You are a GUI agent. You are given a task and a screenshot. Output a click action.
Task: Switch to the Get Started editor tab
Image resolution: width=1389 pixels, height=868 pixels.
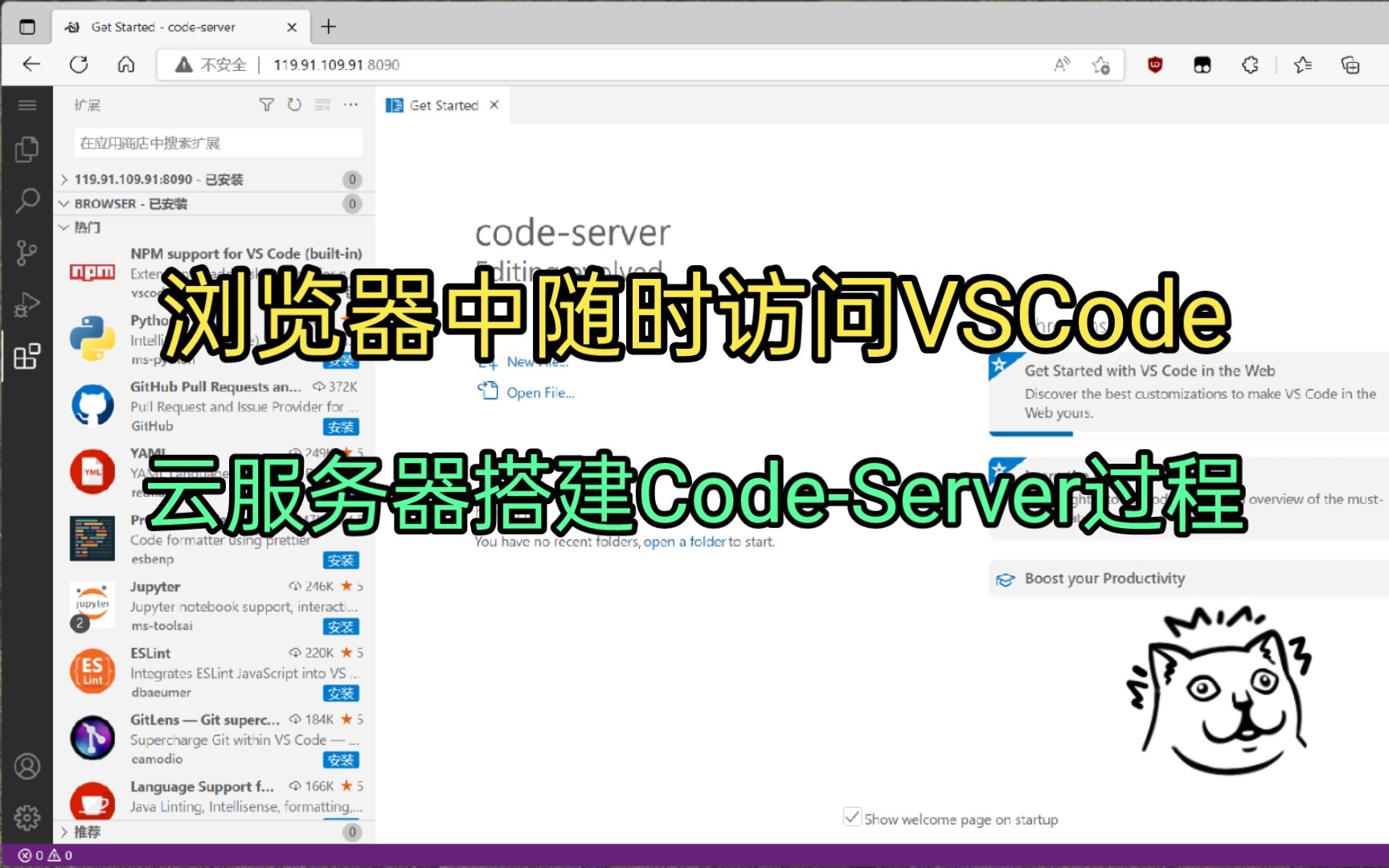(440, 104)
